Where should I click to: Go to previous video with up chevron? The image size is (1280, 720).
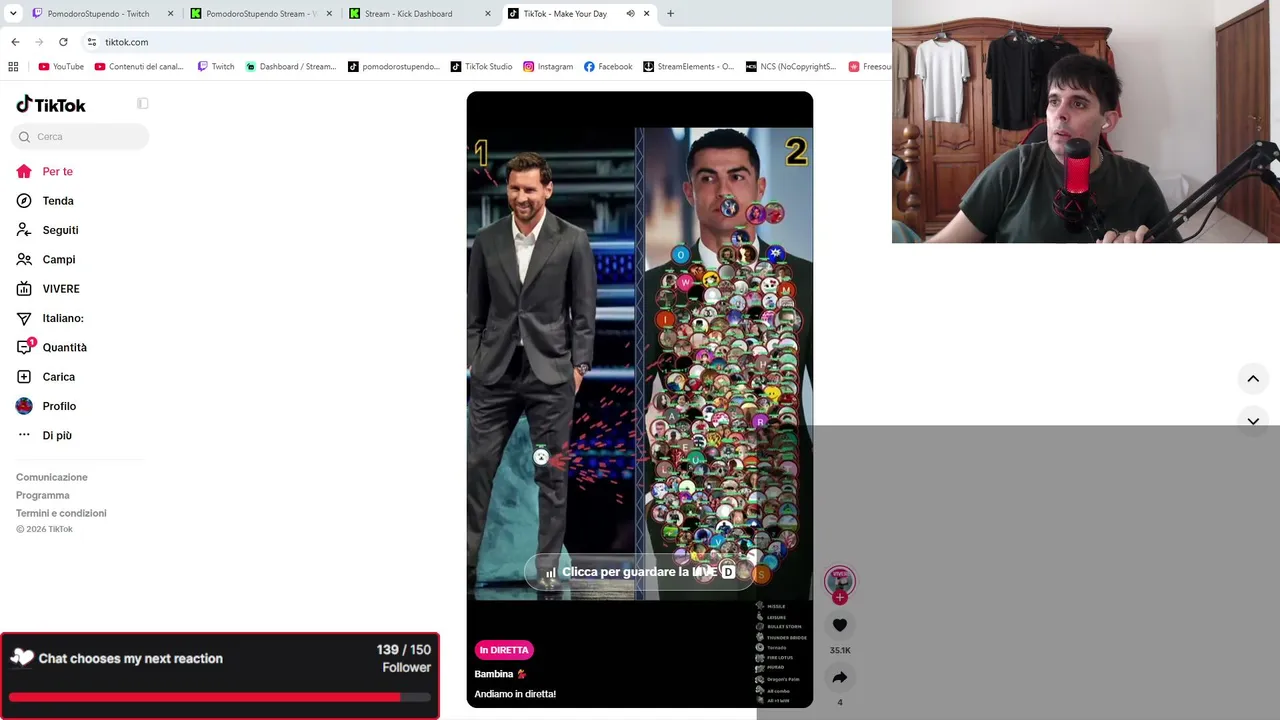(x=1253, y=379)
